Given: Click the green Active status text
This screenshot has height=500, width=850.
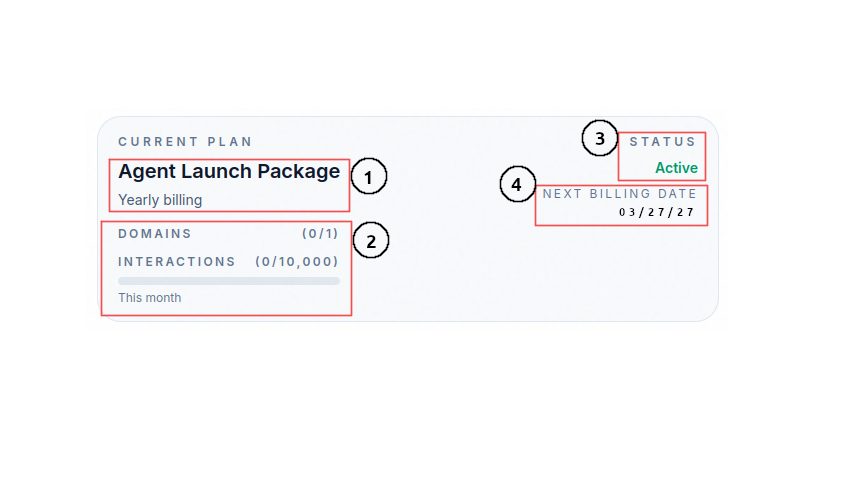Looking at the screenshot, I should [676, 168].
